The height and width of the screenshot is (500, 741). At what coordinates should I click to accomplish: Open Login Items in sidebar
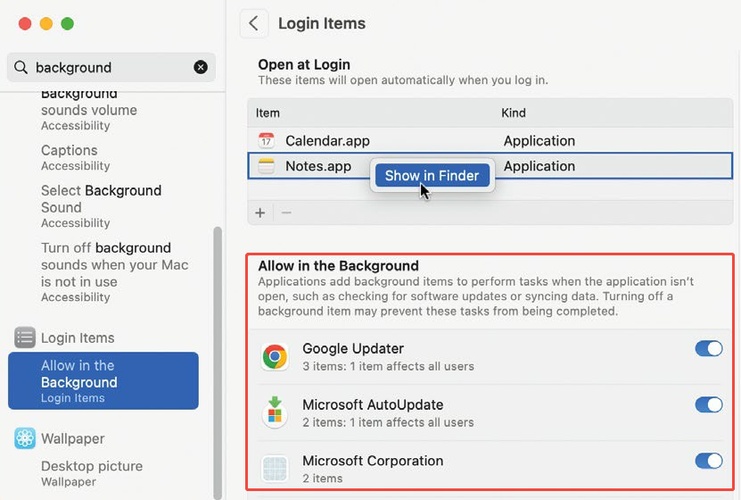(x=78, y=338)
